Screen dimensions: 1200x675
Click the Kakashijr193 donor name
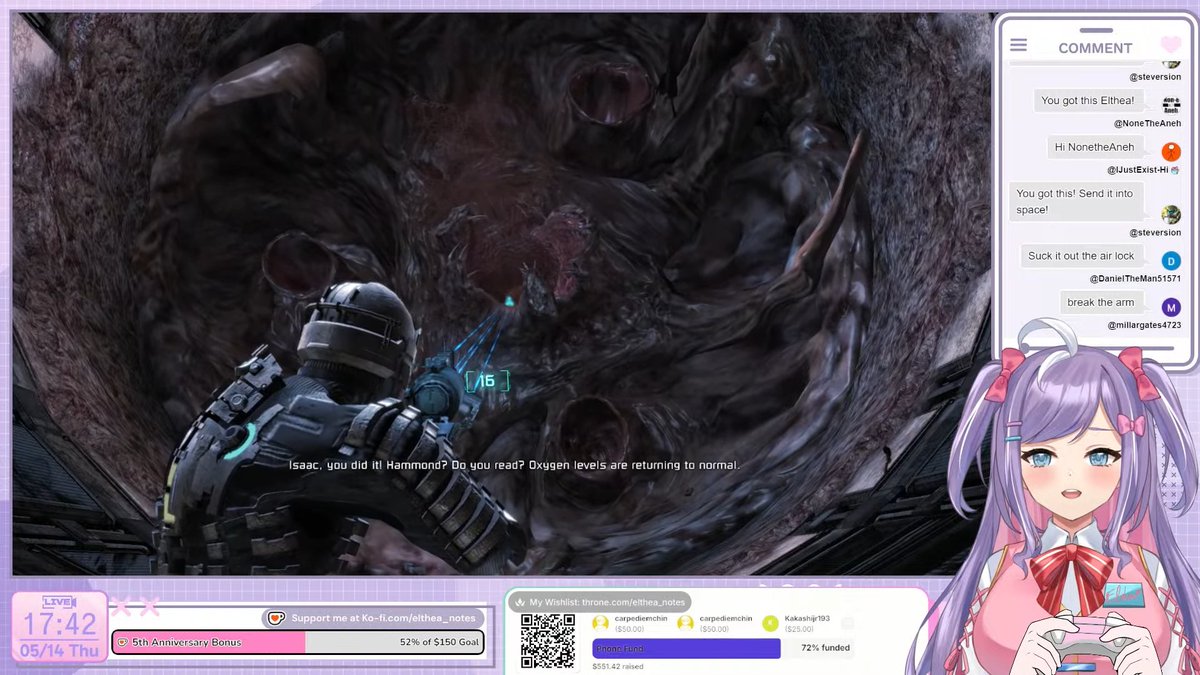click(808, 618)
